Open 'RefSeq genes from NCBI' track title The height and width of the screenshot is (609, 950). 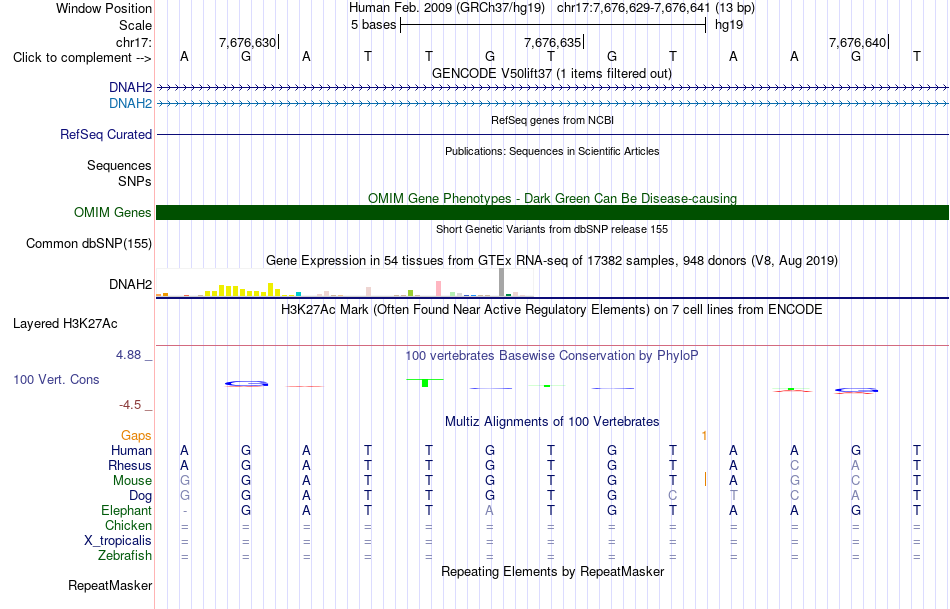(552, 120)
